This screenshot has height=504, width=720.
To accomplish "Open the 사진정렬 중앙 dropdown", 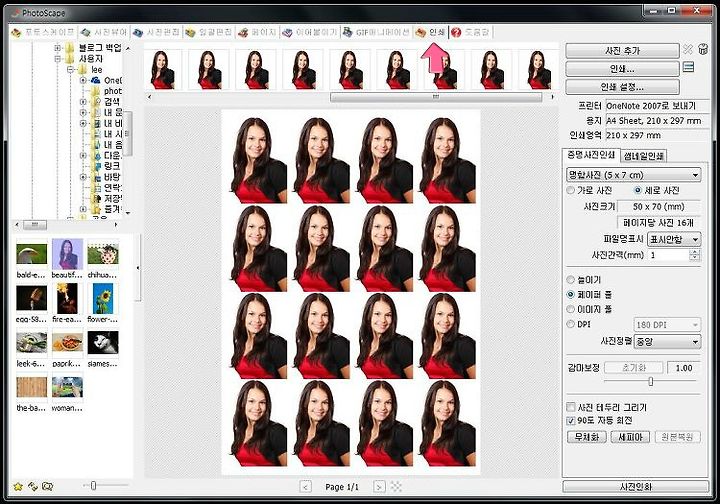I will [667, 342].
